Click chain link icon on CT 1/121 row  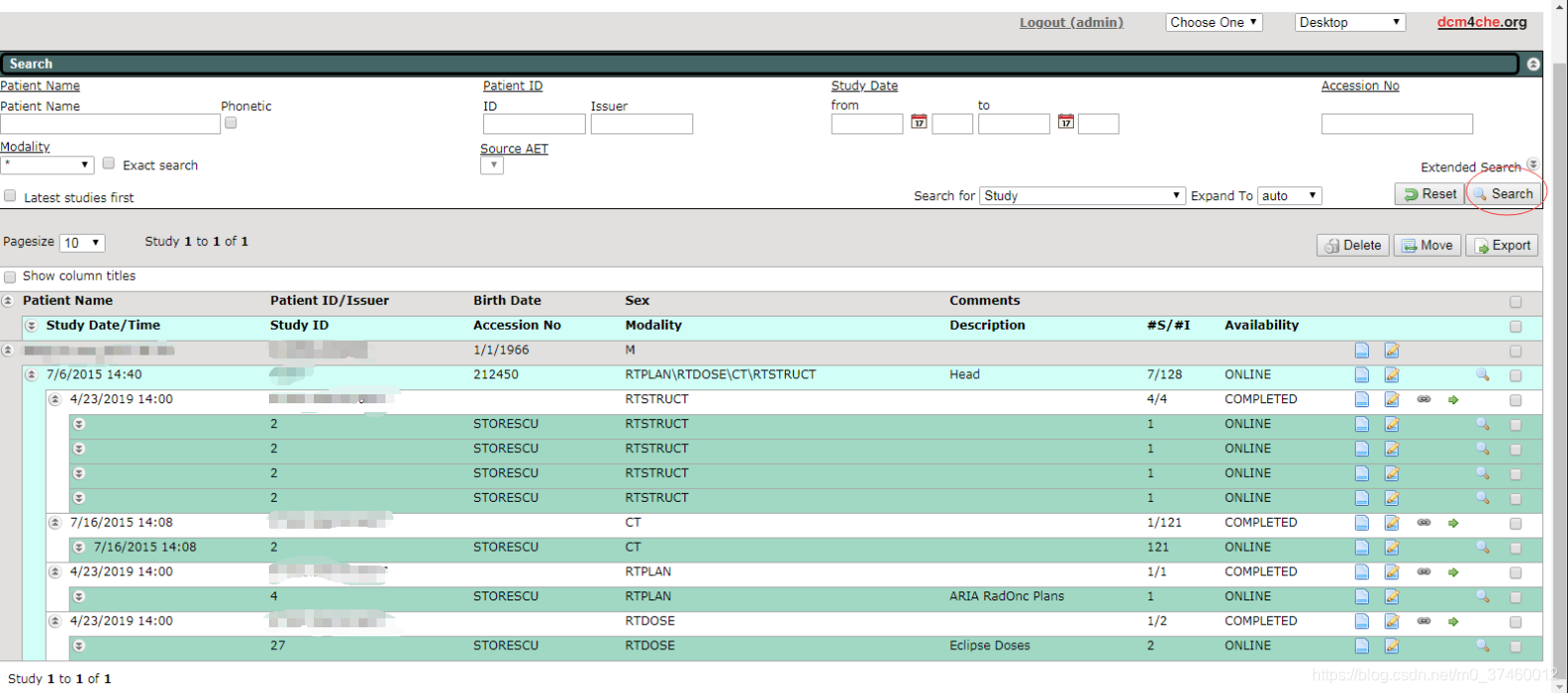click(1425, 523)
